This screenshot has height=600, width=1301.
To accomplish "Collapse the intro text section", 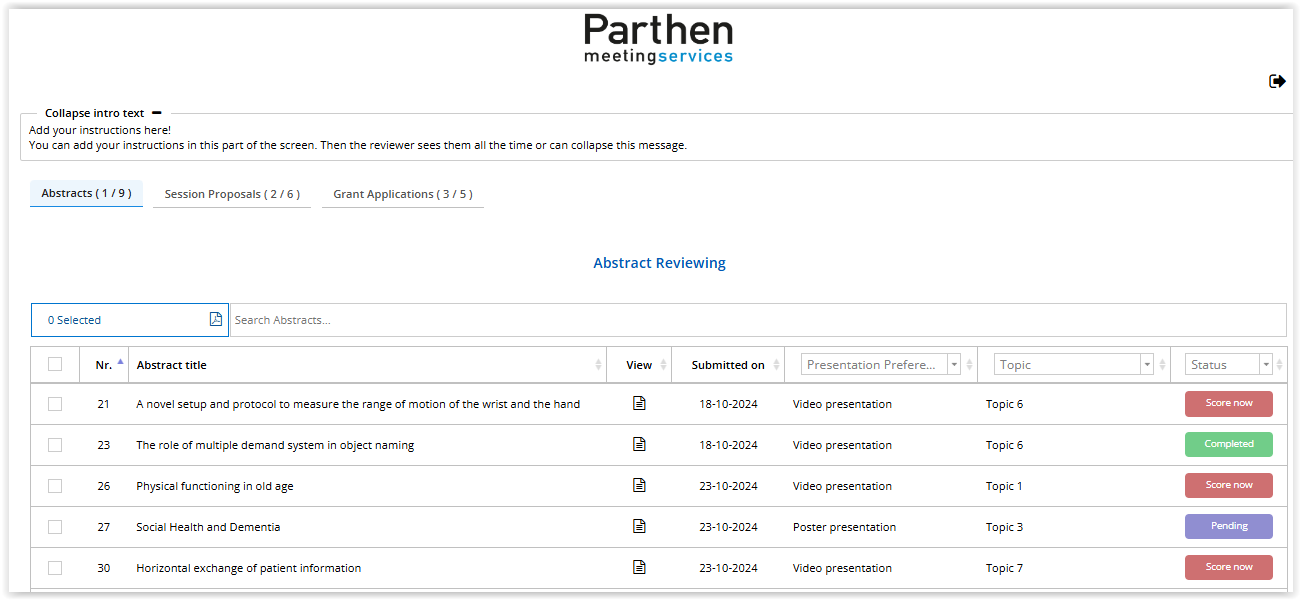I will pyautogui.click(x=156, y=113).
